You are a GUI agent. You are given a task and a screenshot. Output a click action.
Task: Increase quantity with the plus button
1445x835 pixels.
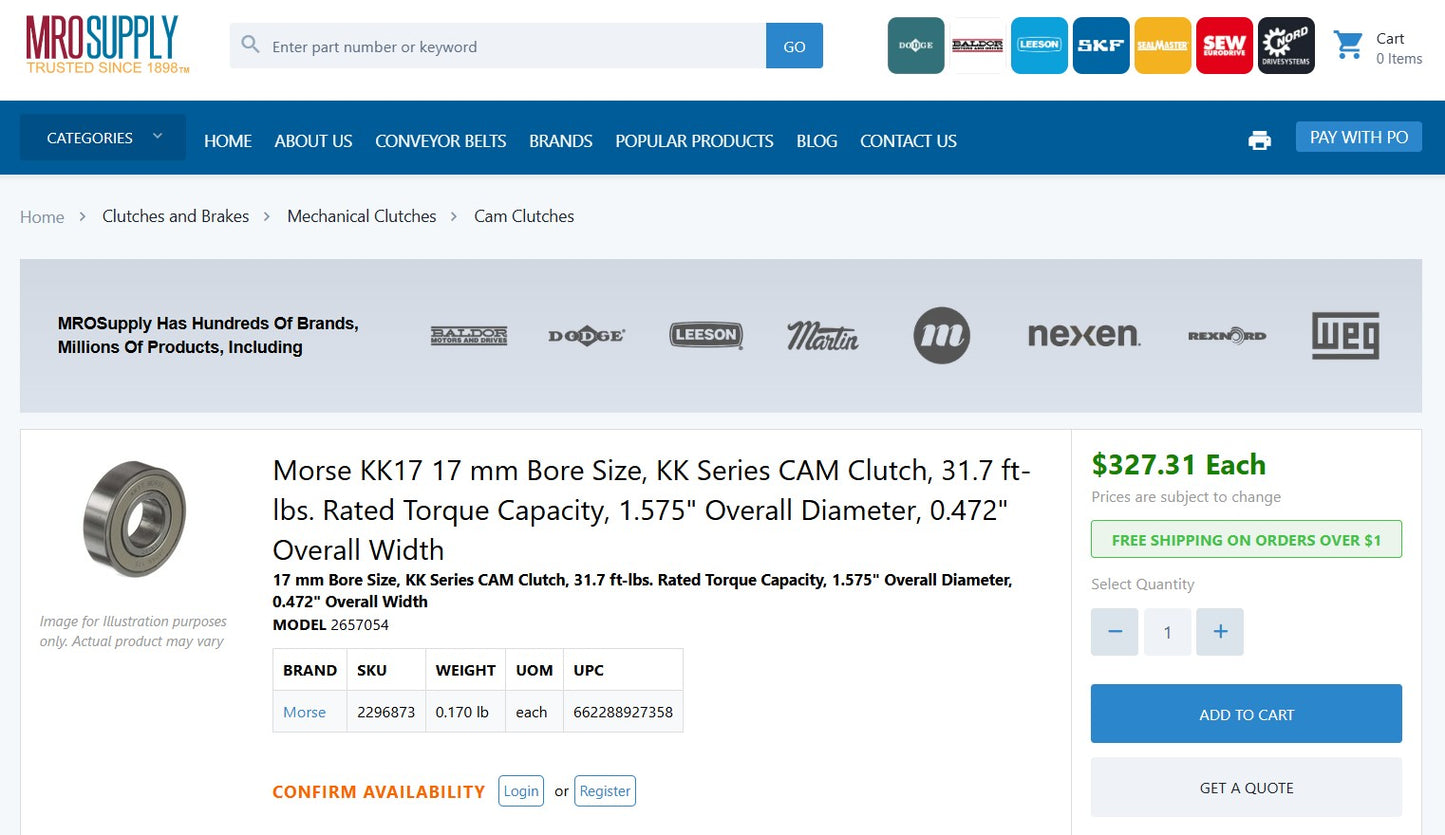coord(1220,631)
